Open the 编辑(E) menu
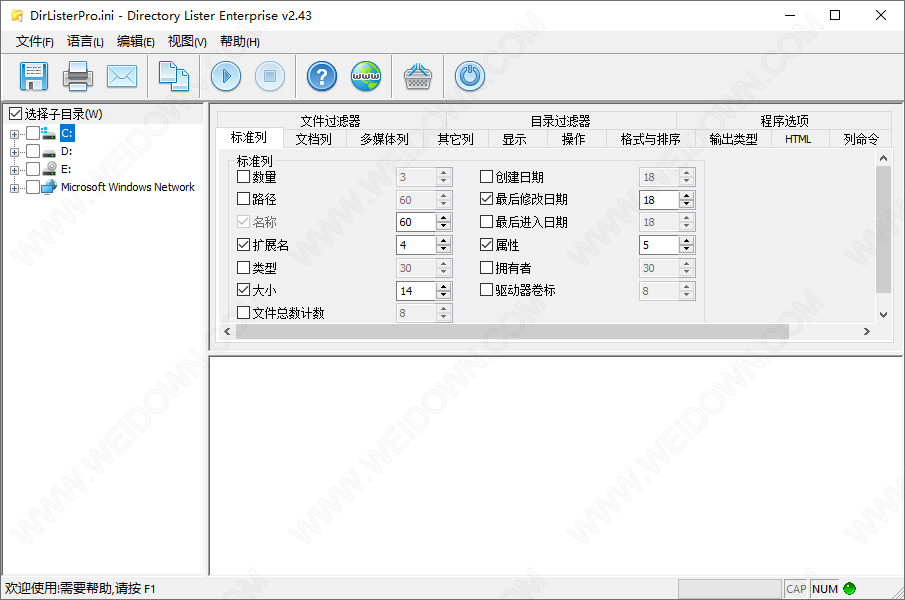This screenshot has height=600, width=905. 136,42
